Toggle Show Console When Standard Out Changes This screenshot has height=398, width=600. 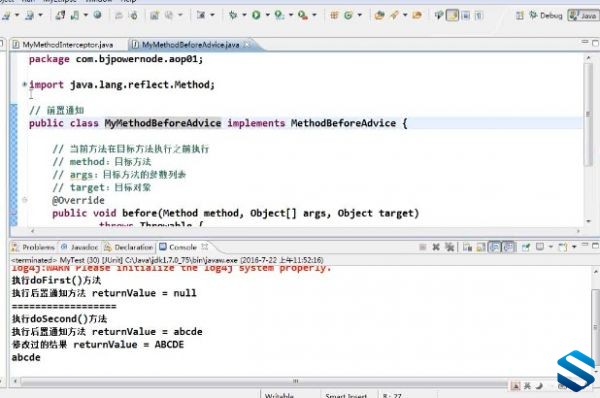point(494,247)
